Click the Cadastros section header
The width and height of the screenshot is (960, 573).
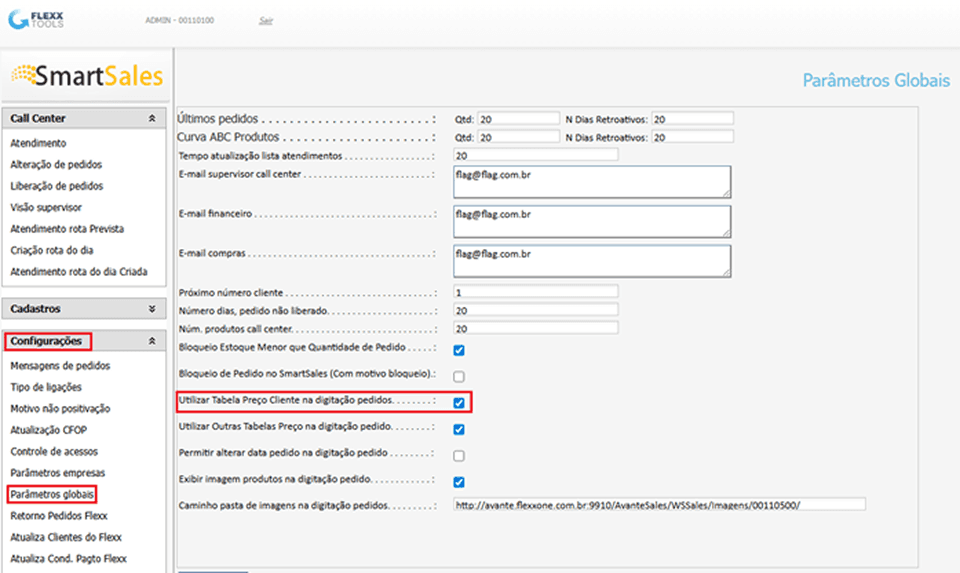pyautogui.click(x=84, y=309)
